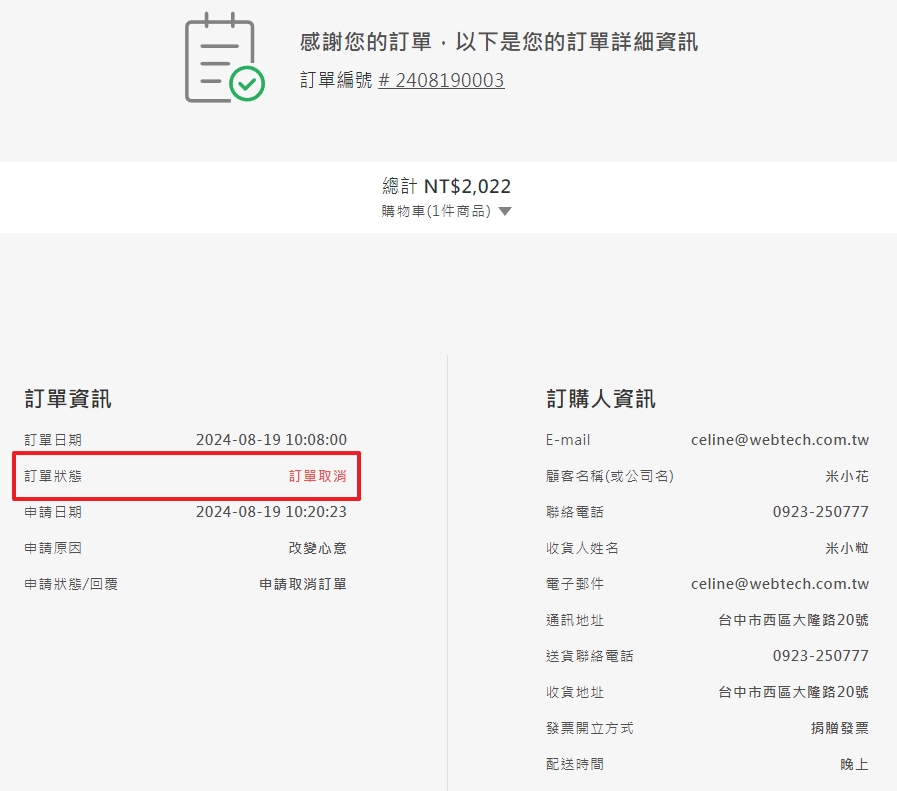Click the 申請取消訂單 status reply value
The width and height of the screenshot is (897, 791).
pyautogui.click(x=303, y=584)
